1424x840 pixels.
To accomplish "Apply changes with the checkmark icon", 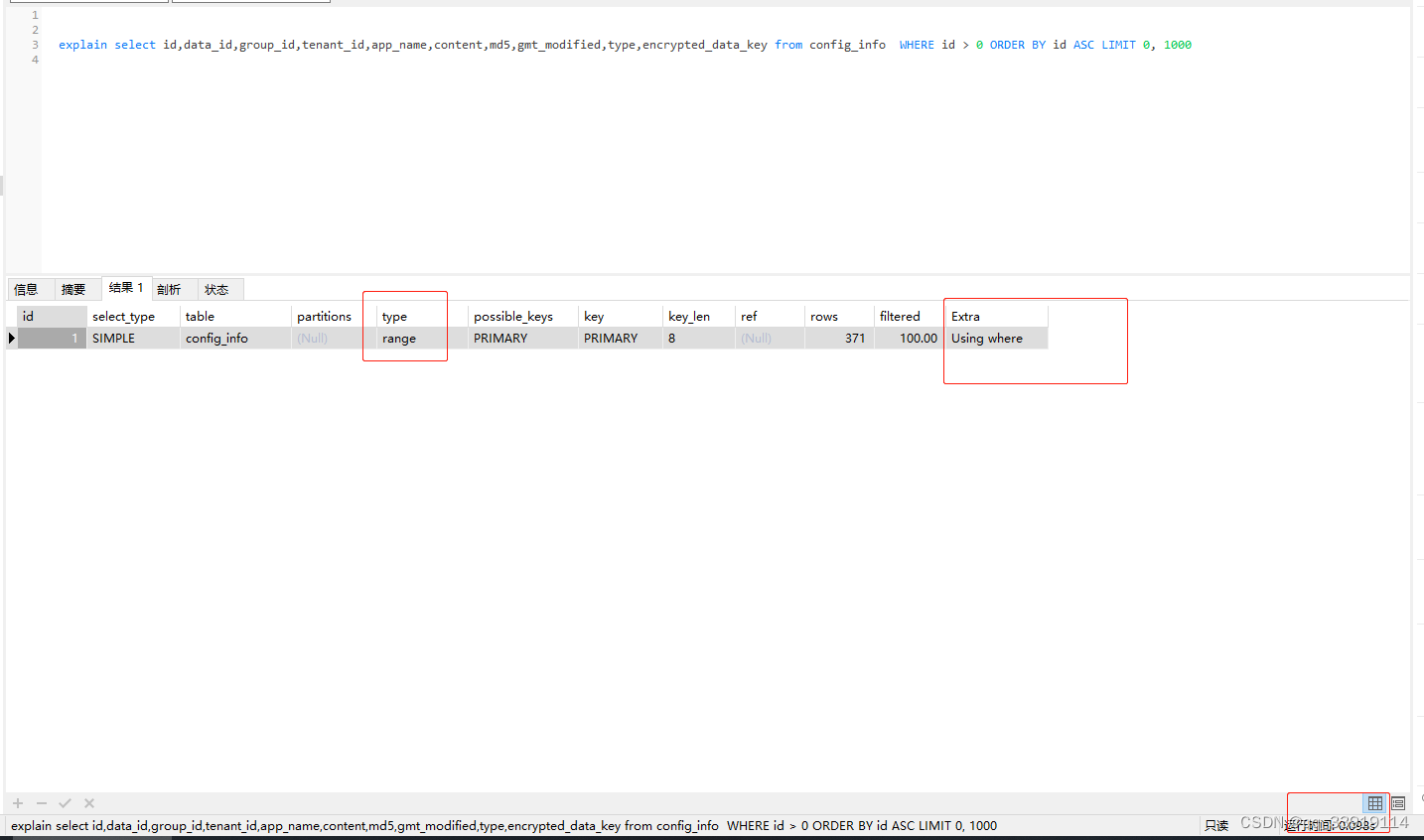I will pos(65,803).
